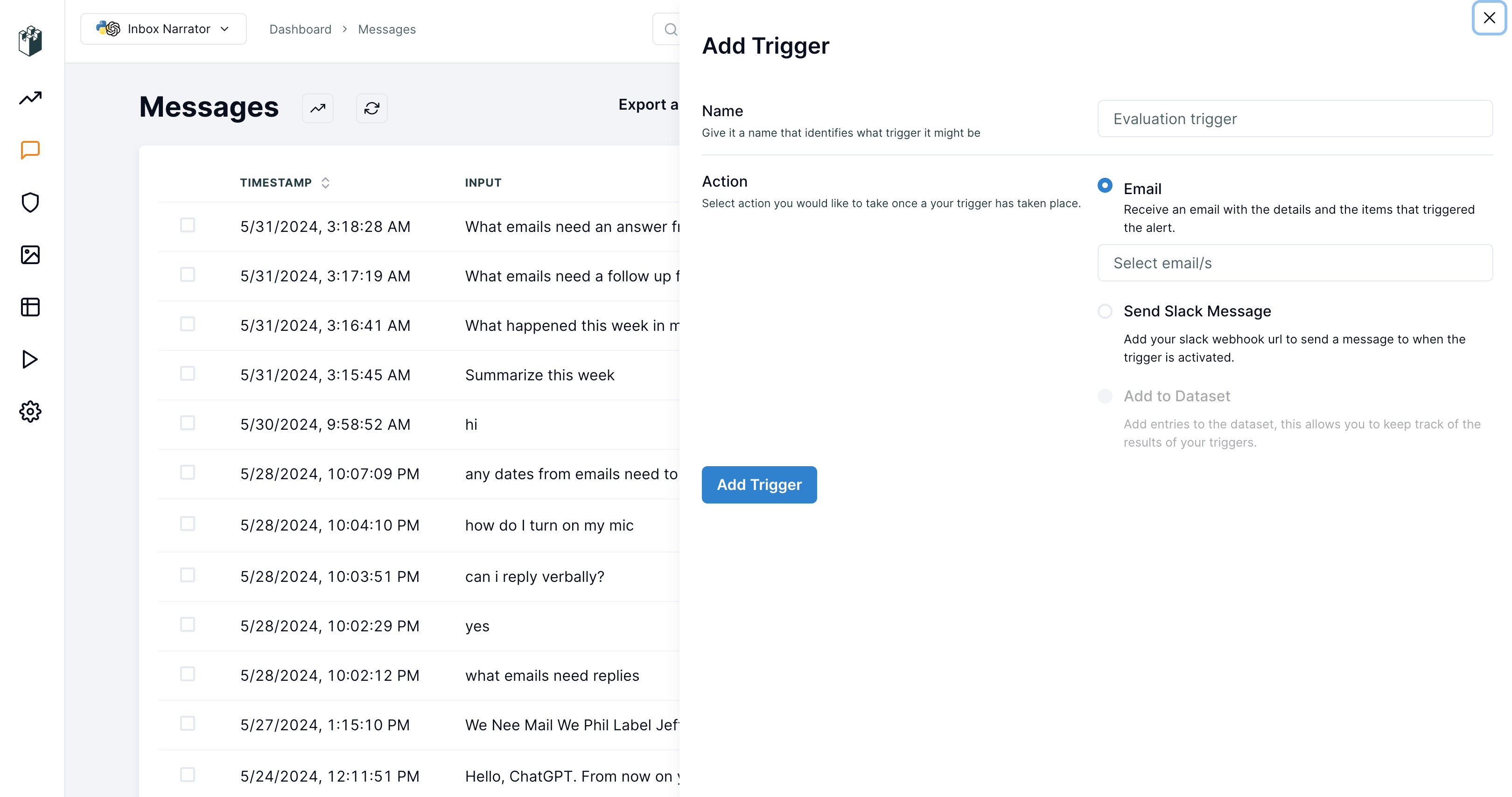
Task: Click the refresh messages icon button
Action: coord(371,108)
